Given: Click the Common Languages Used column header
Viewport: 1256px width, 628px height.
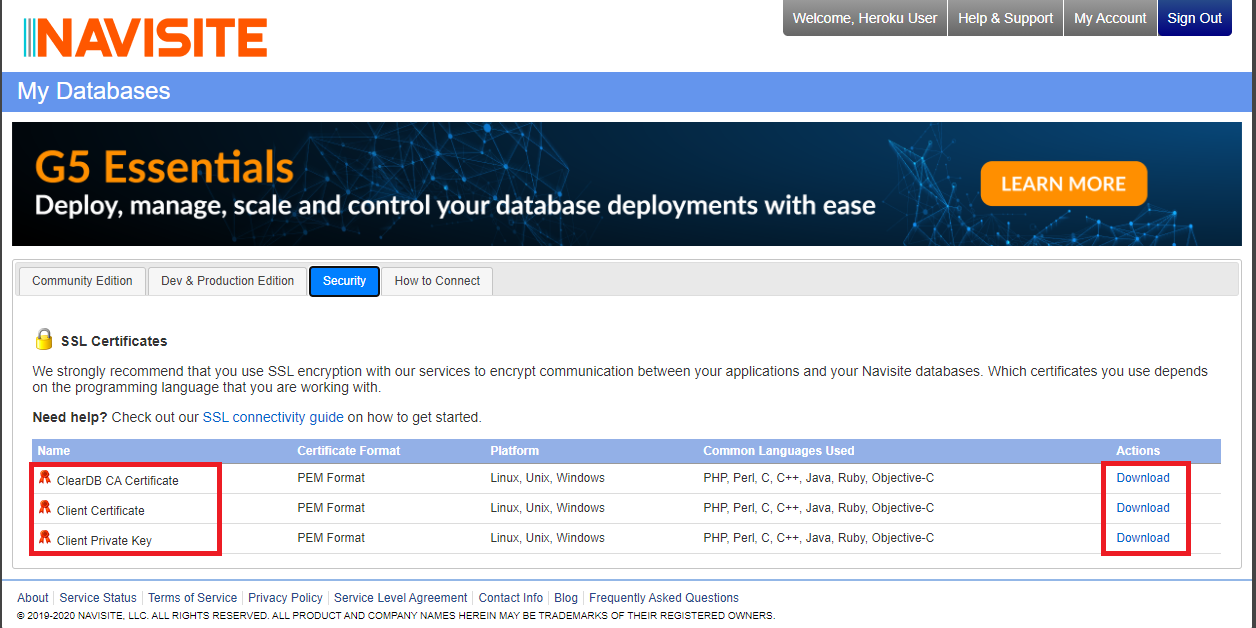Looking at the screenshot, I should (779, 451).
